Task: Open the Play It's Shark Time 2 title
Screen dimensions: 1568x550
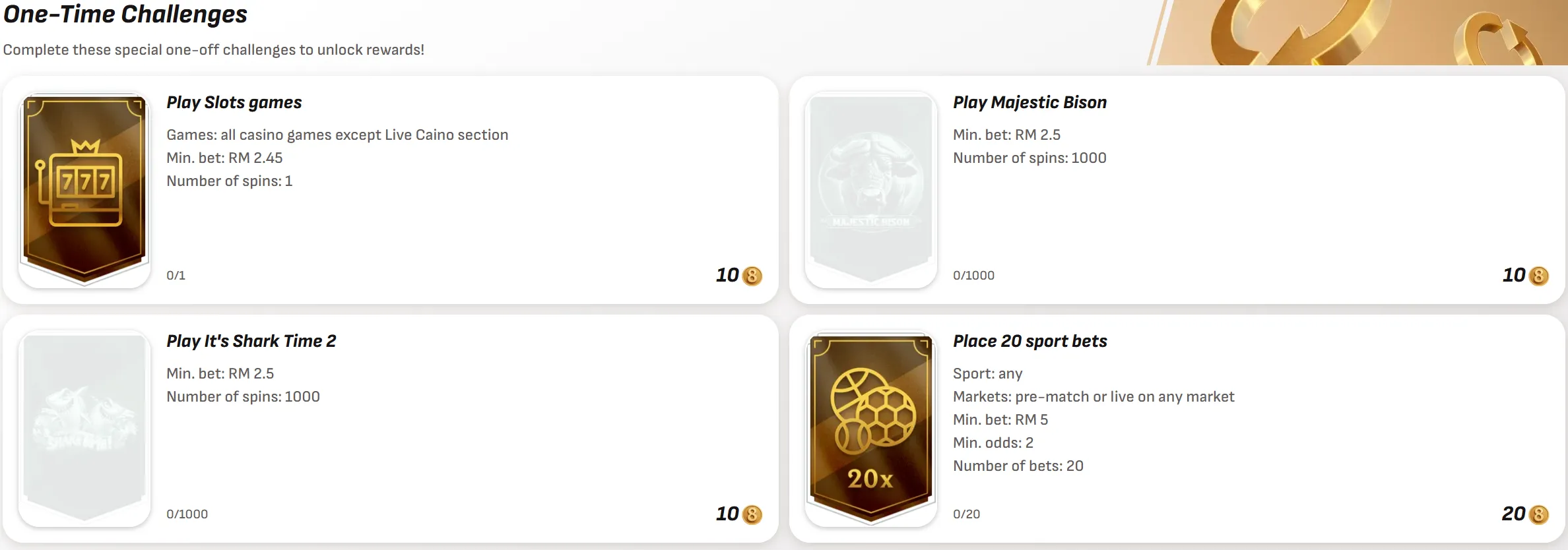Action: pos(251,341)
